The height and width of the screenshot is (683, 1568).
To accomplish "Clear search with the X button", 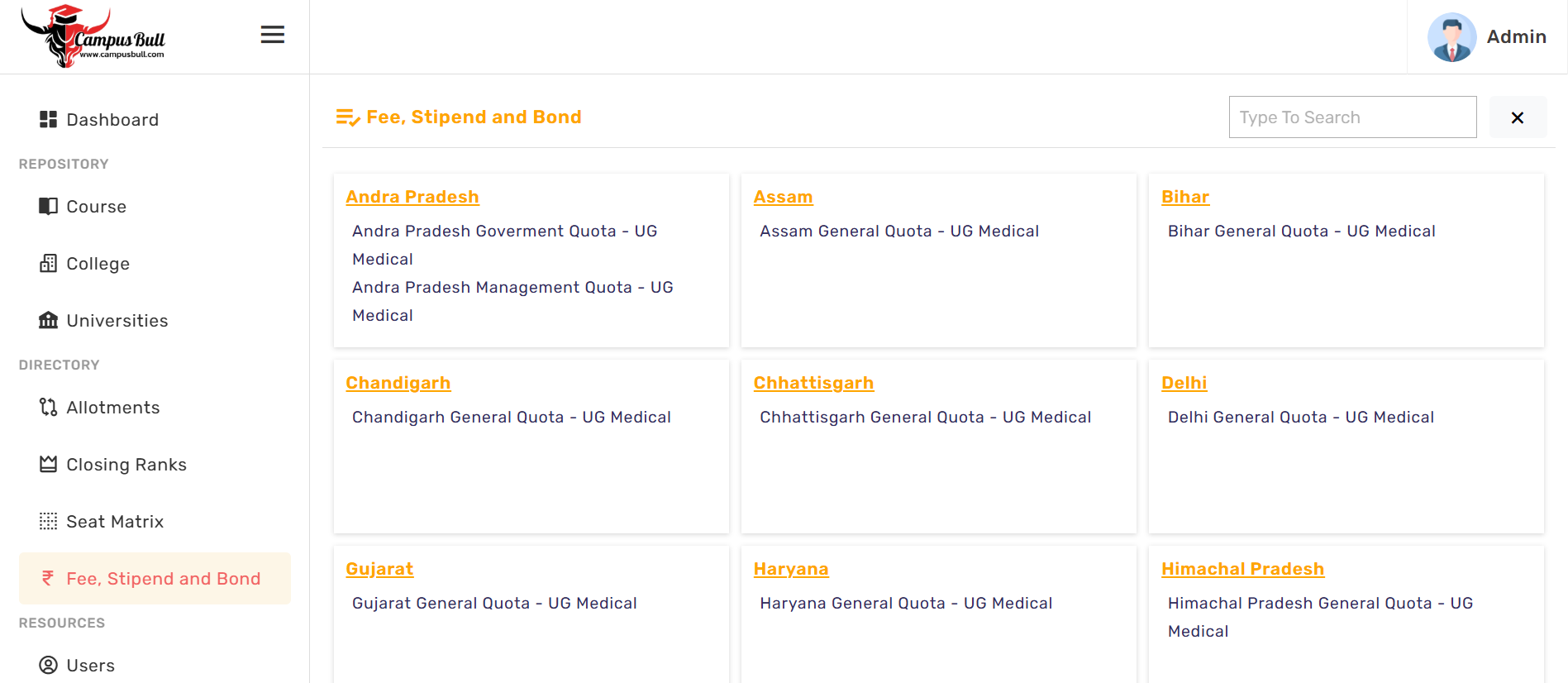I will coord(1518,117).
